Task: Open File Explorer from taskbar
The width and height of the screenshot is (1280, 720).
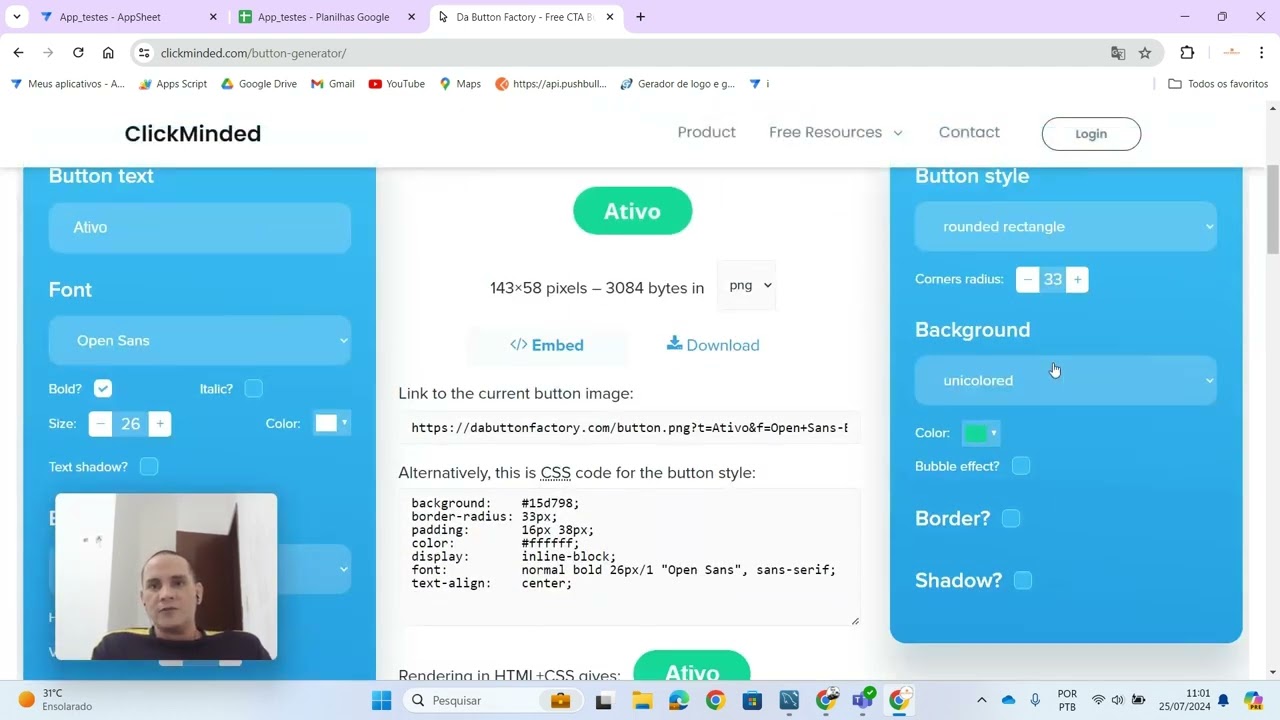Action: pos(641,700)
